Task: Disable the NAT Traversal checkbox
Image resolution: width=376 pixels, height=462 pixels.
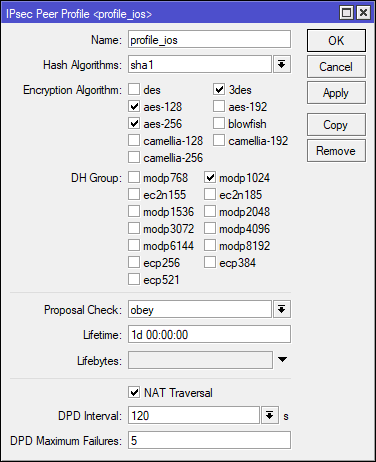Action: pyautogui.click(x=134, y=392)
